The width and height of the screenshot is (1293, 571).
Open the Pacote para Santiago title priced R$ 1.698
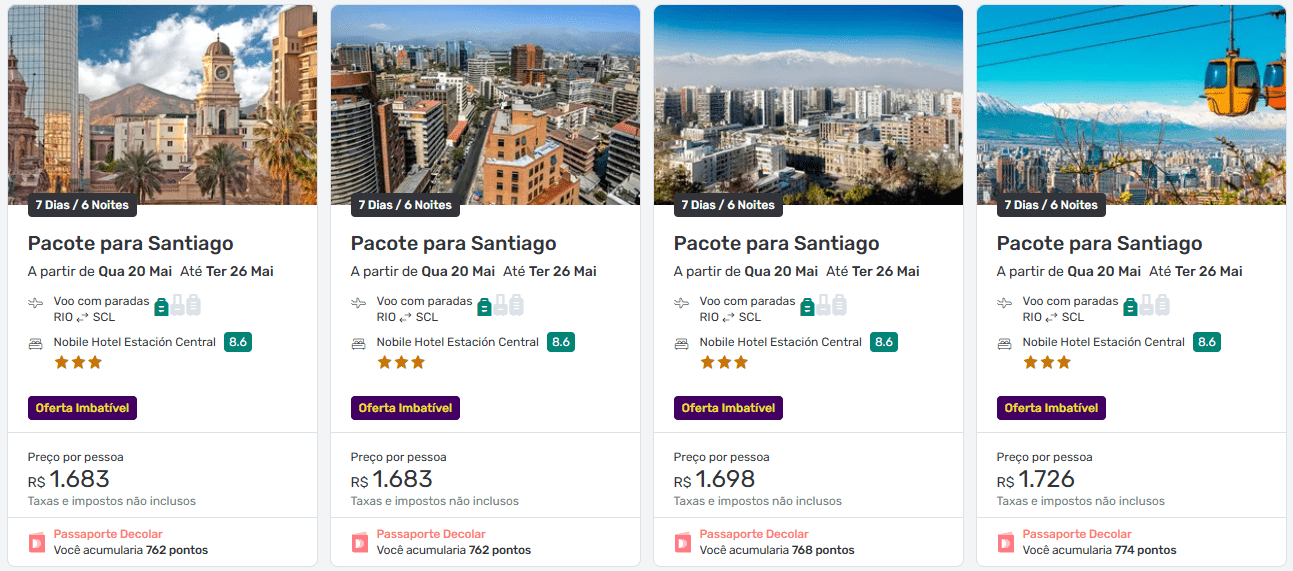pyautogui.click(x=776, y=243)
